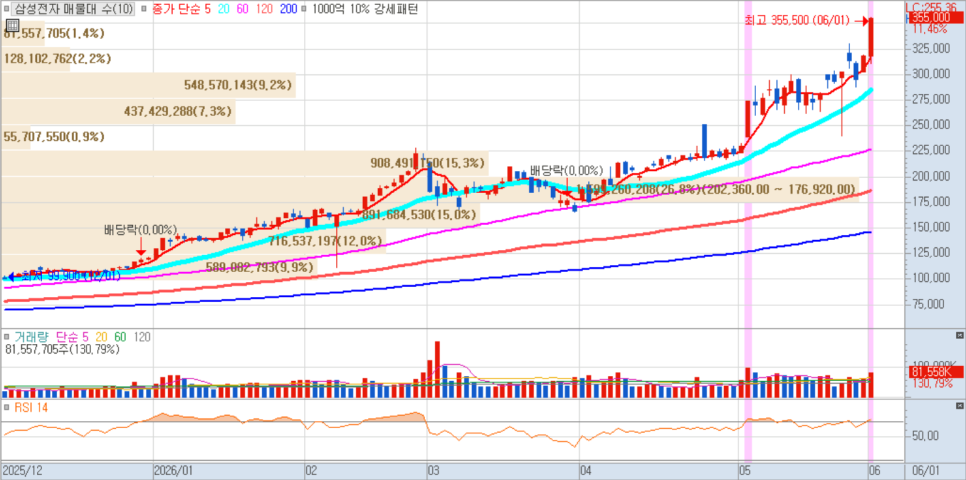Click the 배당락(0.00%) label near April
The height and width of the screenshot is (480, 966).
566,169
